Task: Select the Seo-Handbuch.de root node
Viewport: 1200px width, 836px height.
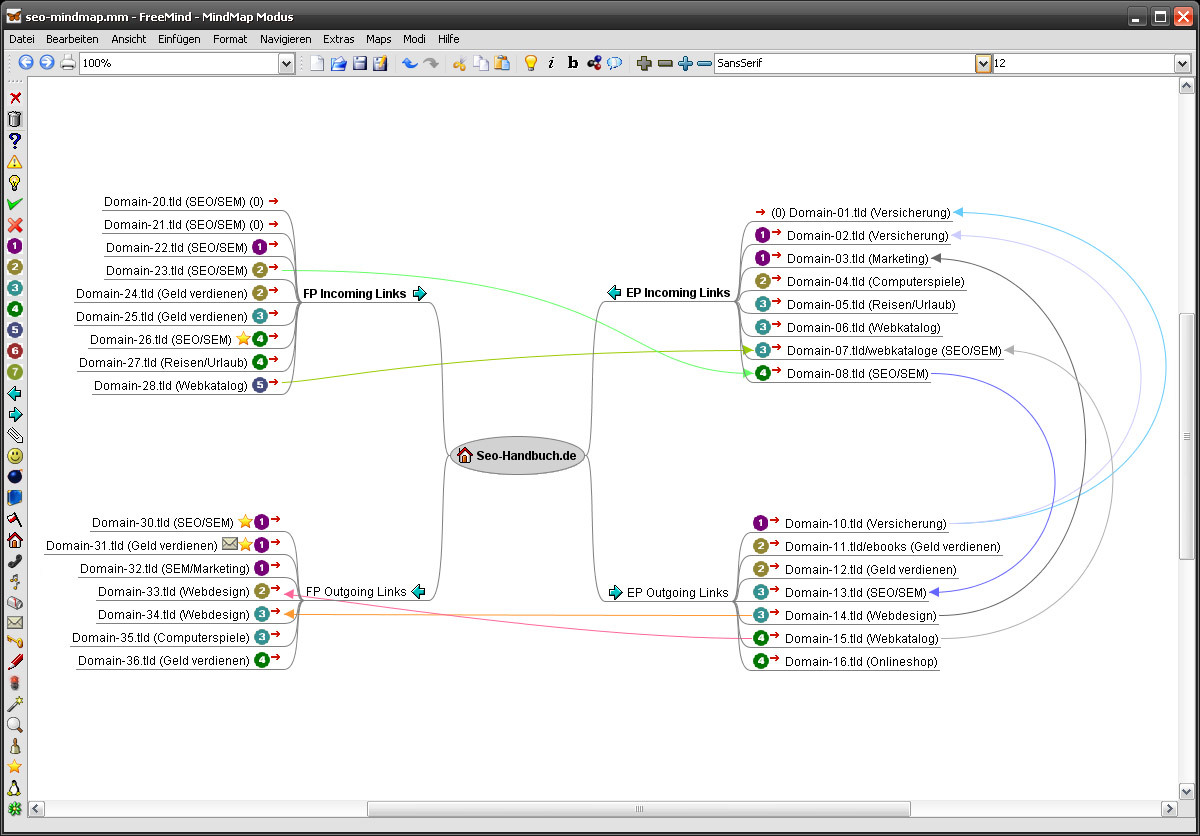Action: [517, 455]
